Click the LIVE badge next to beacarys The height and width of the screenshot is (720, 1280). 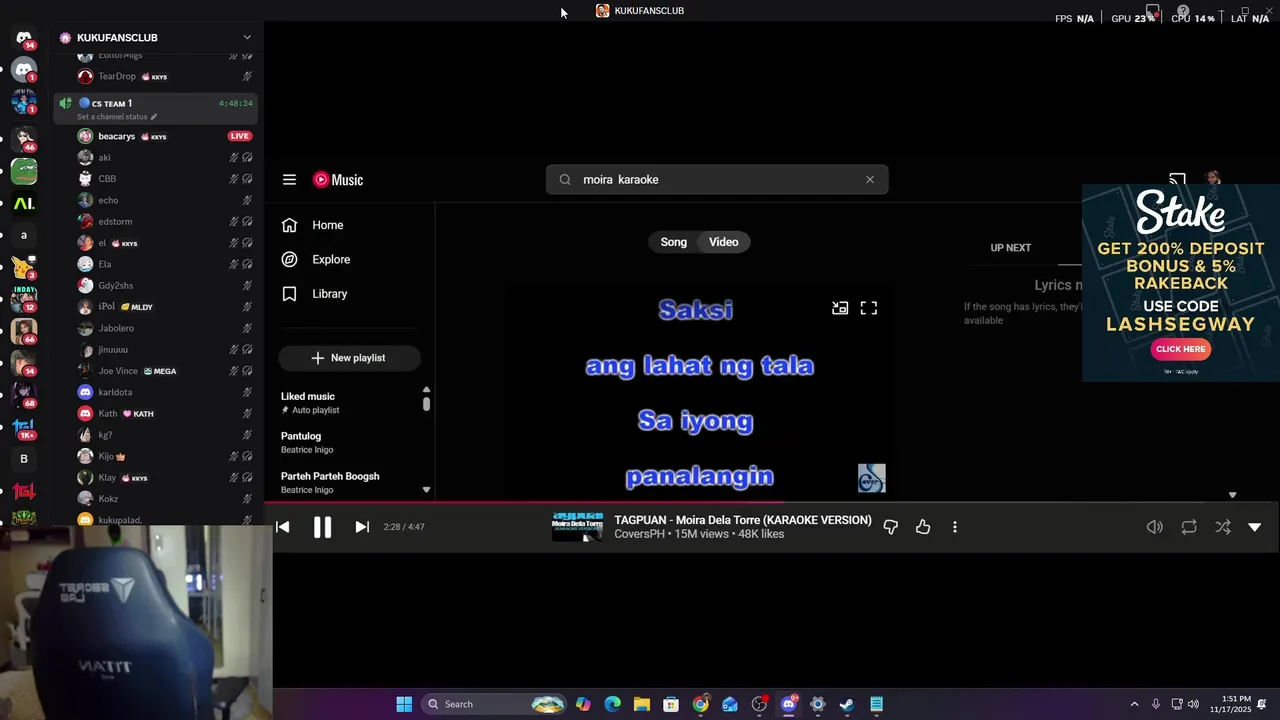pyautogui.click(x=239, y=136)
